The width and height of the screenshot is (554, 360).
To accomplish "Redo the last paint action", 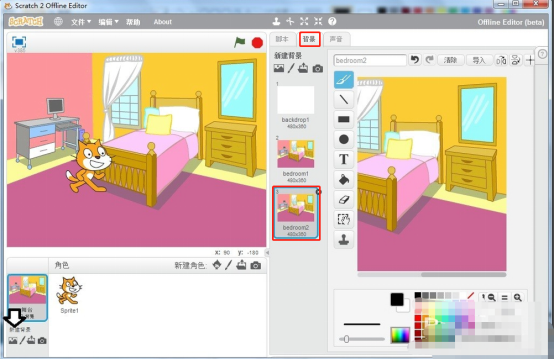I will coord(429,60).
